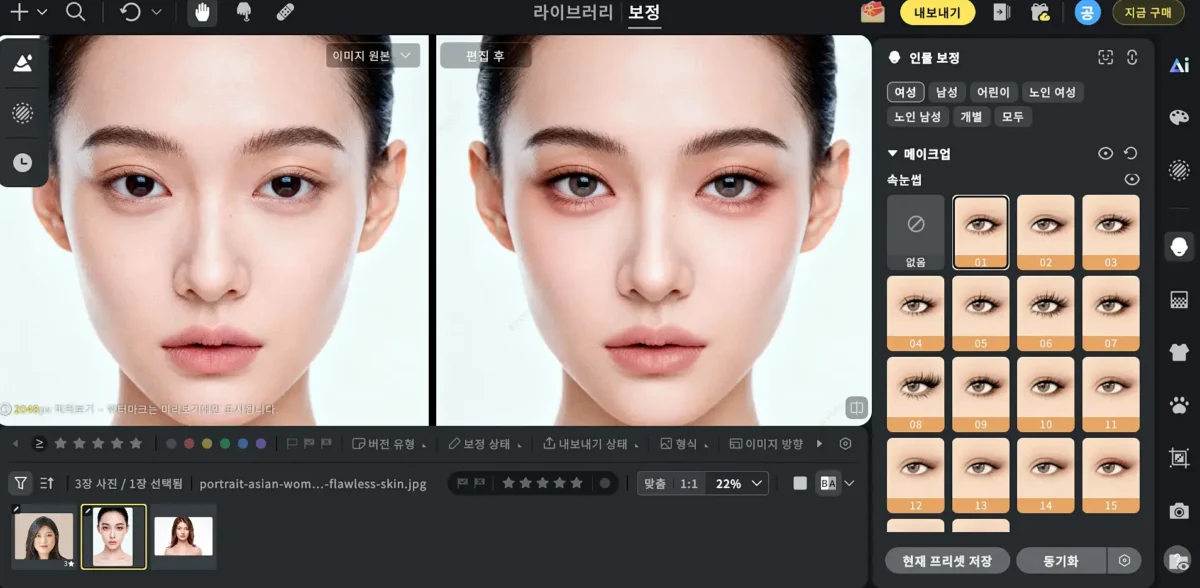
Task: Click the body figure icon in 인물 보정
Action: coord(1132,58)
